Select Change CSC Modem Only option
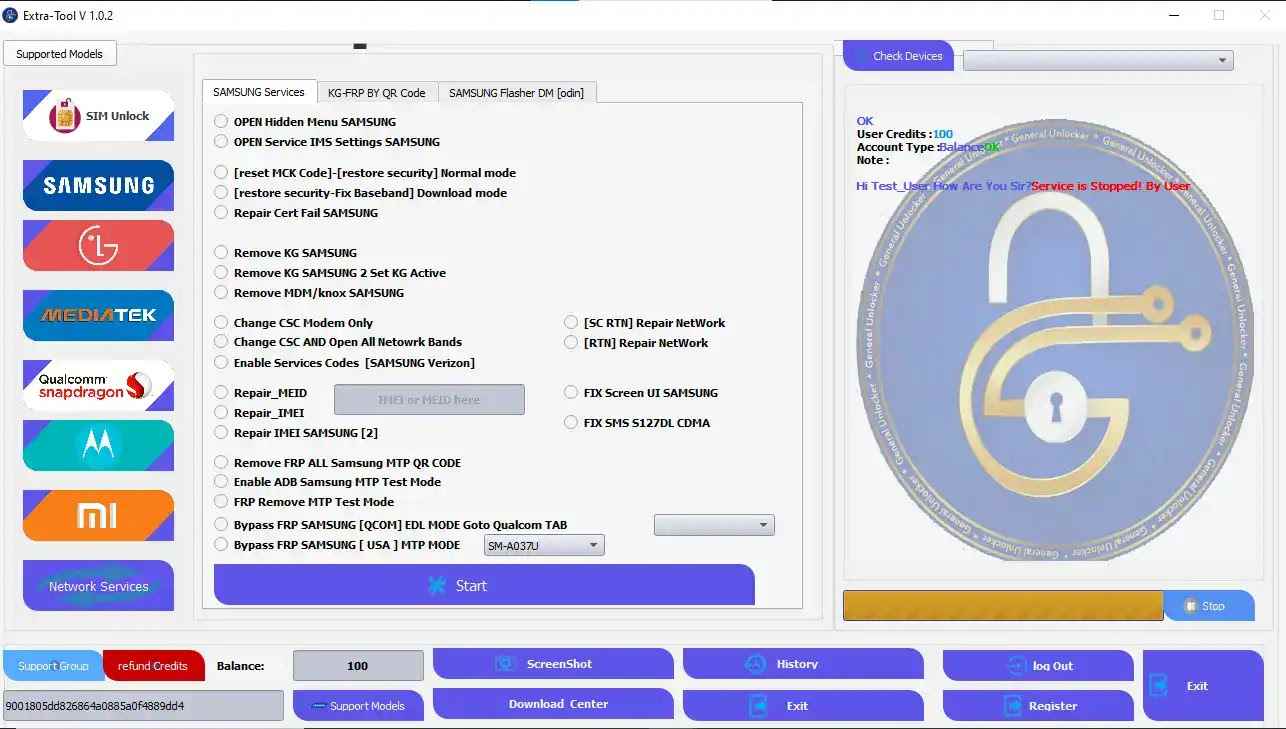Image resolution: width=1286 pixels, height=729 pixels. (221, 322)
